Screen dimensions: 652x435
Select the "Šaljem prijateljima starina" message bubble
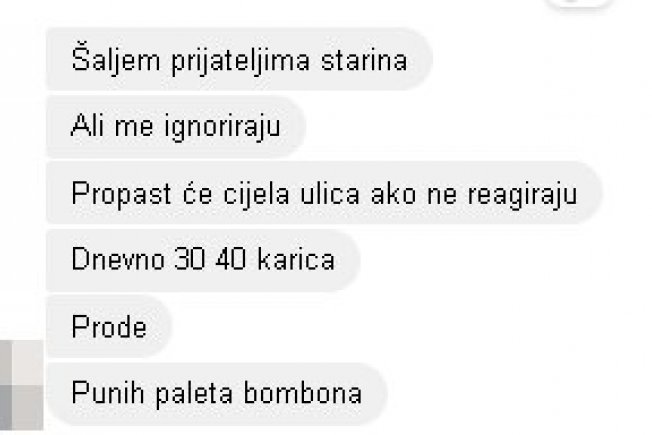pos(239,59)
